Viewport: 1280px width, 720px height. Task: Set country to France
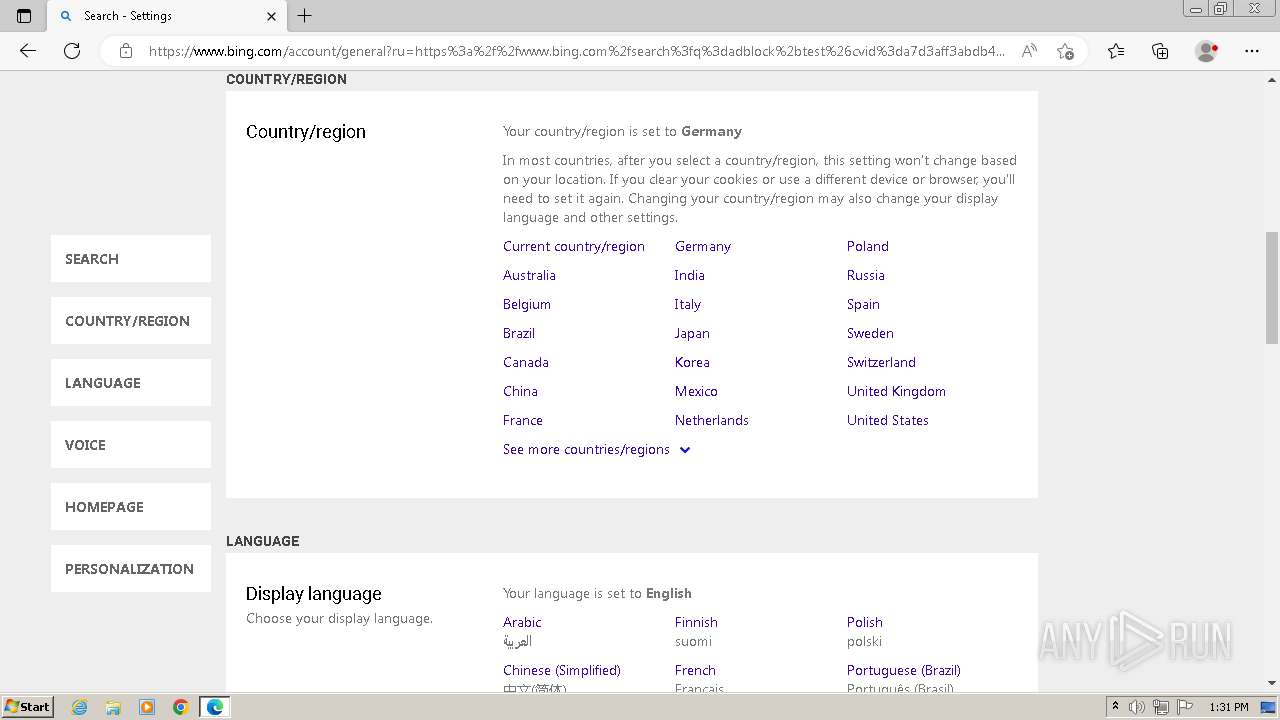523,420
